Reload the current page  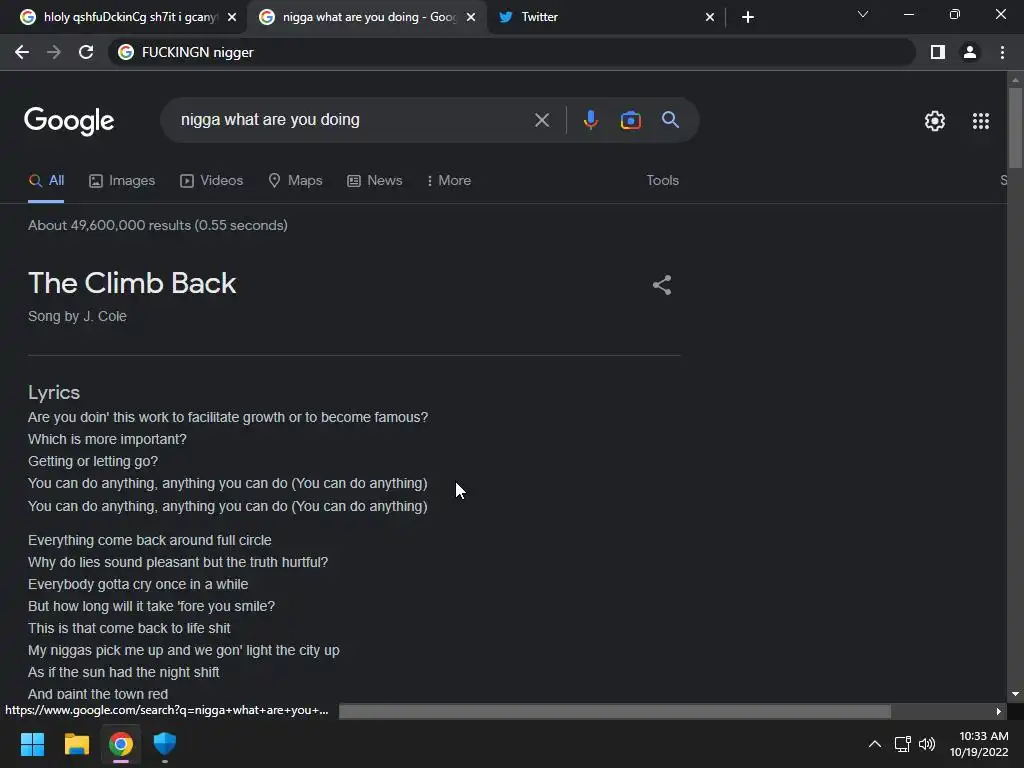86,52
